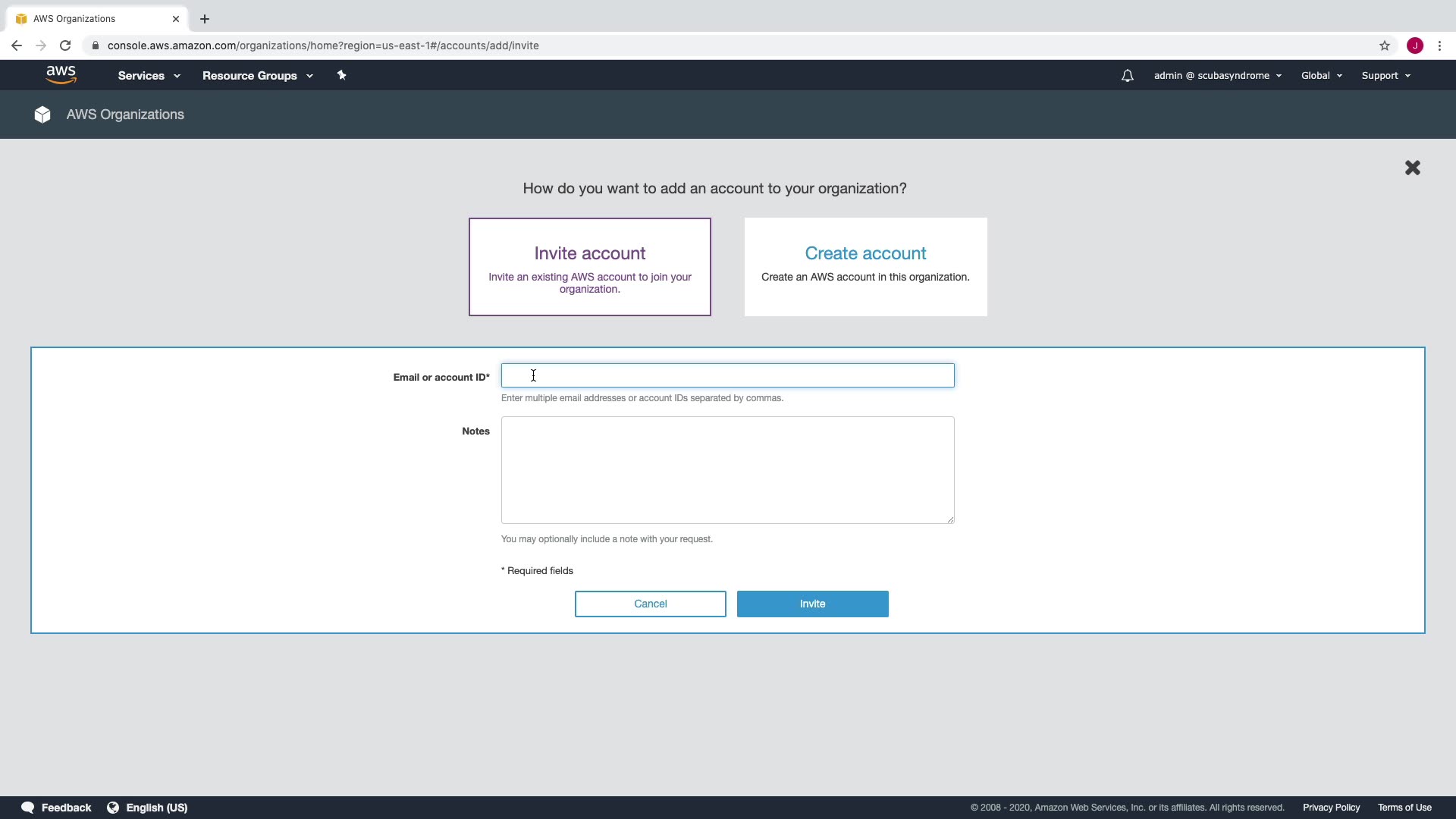This screenshot has width=1456, height=819.
Task: Bookmark page with star icon
Action: click(1385, 45)
